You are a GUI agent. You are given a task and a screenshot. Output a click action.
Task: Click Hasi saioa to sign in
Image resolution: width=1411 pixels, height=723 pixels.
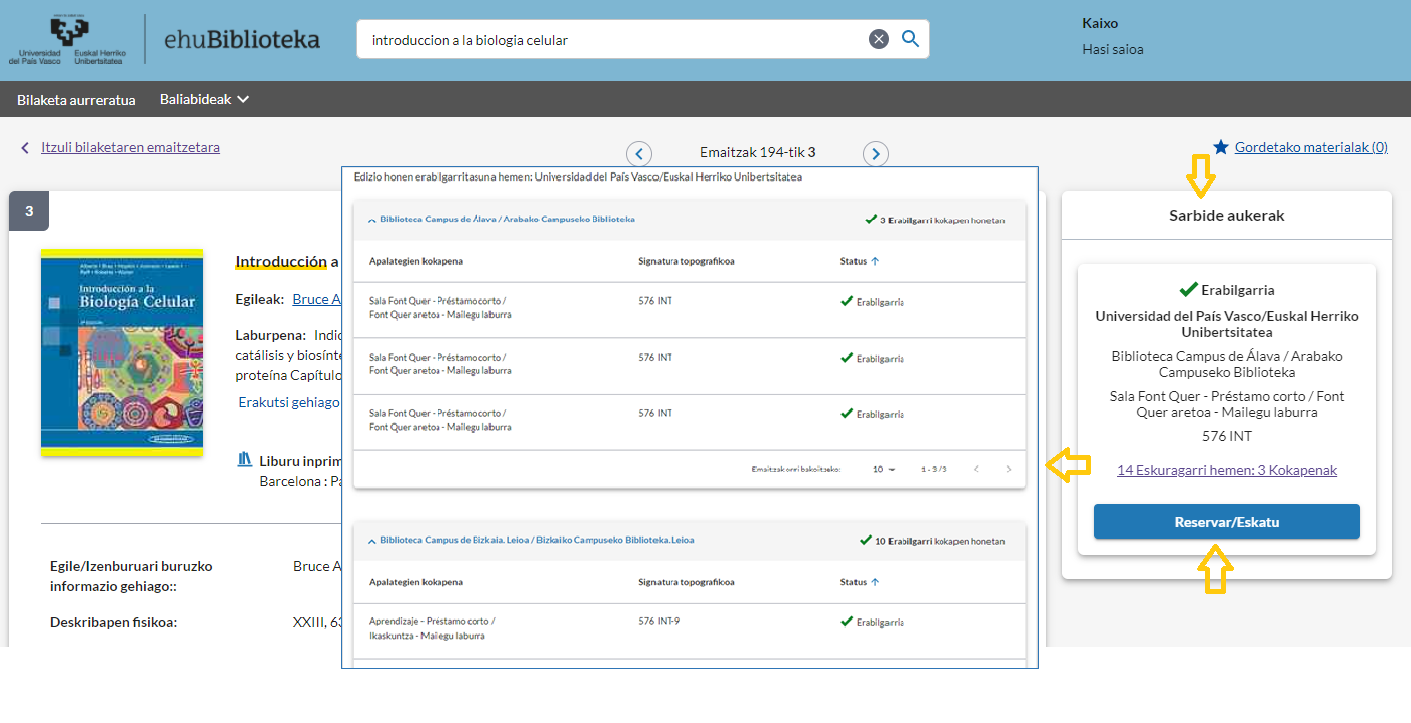1112,49
